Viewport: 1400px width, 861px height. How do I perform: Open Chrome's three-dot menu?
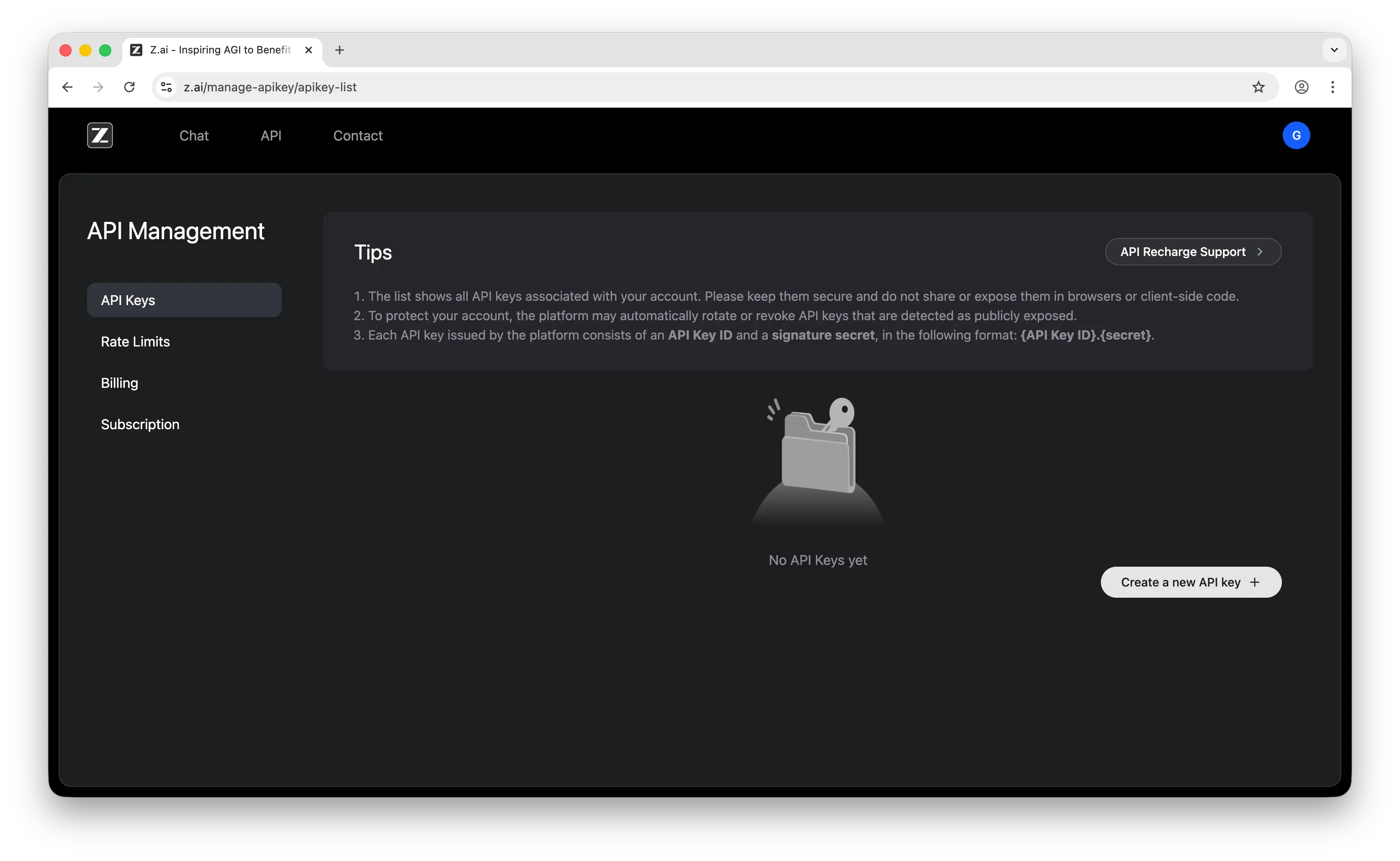tap(1333, 87)
